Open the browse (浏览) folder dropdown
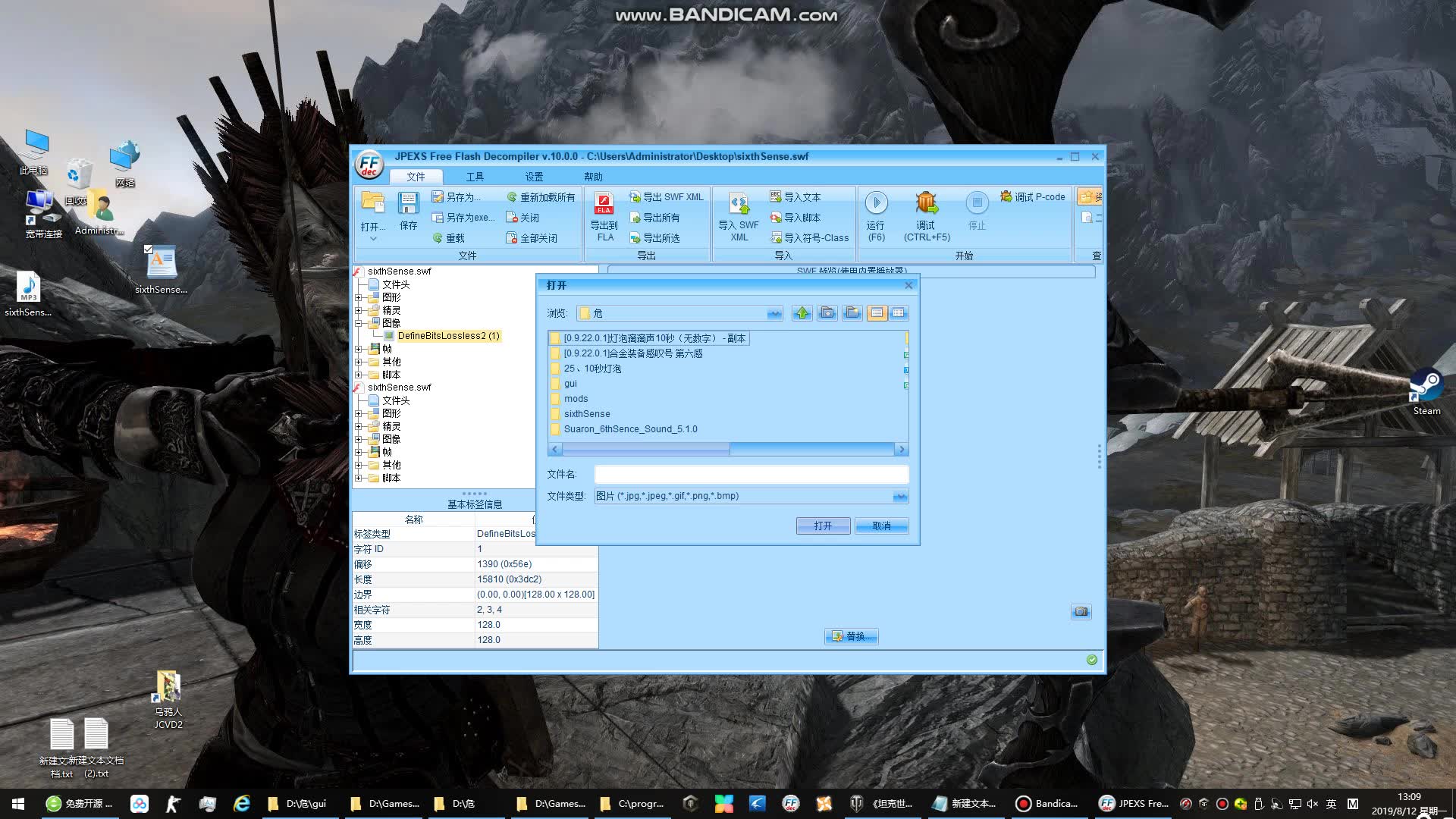Image resolution: width=1456 pixels, height=819 pixels. click(774, 314)
